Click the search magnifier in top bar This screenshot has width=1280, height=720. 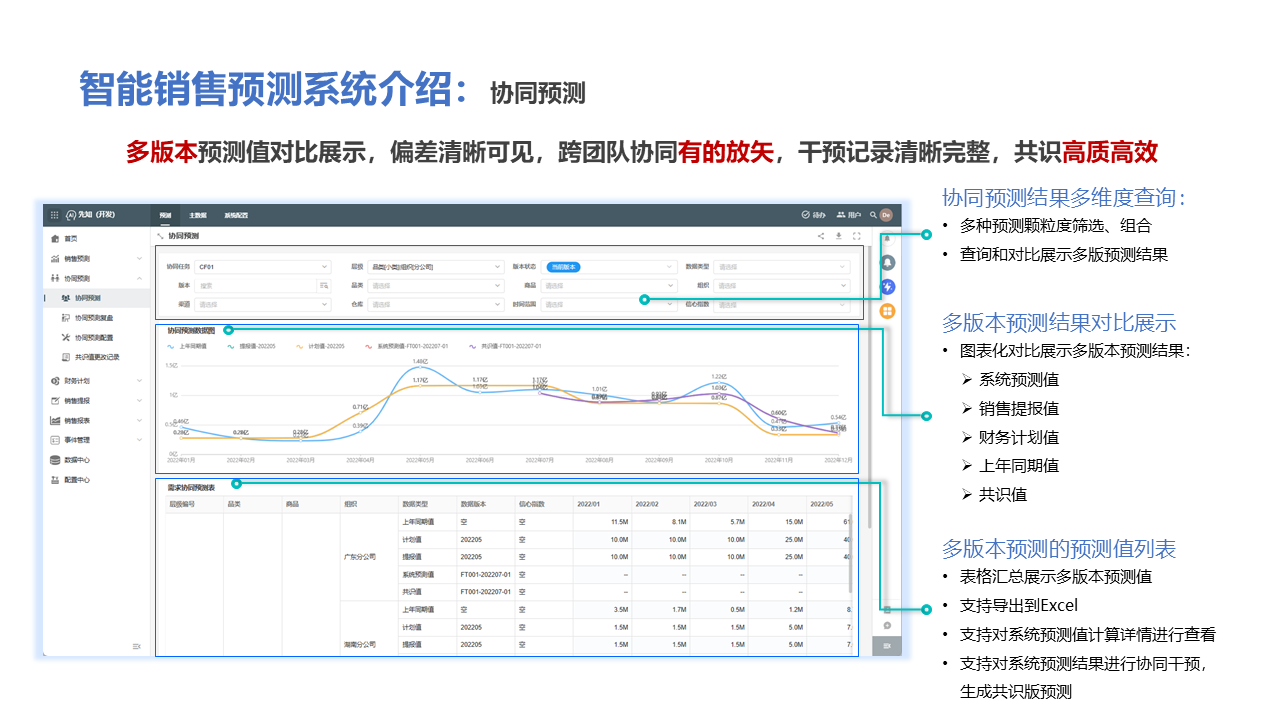(873, 215)
